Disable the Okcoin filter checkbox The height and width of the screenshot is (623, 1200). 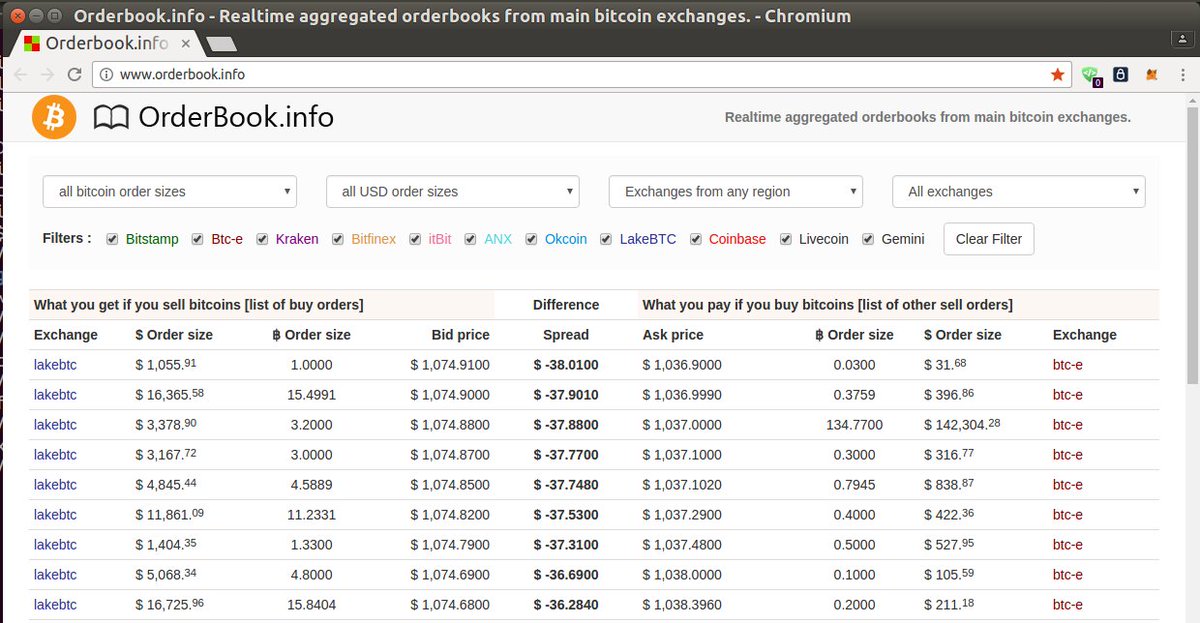pos(531,239)
